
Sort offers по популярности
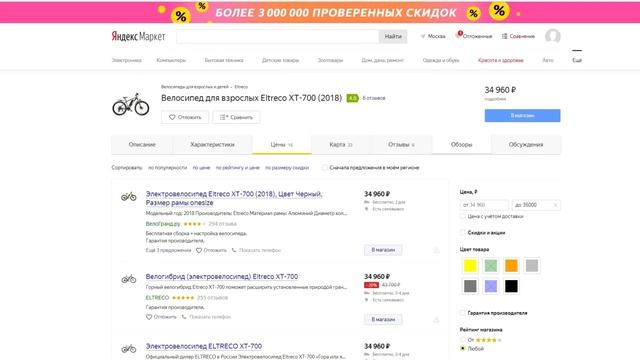coord(167,167)
